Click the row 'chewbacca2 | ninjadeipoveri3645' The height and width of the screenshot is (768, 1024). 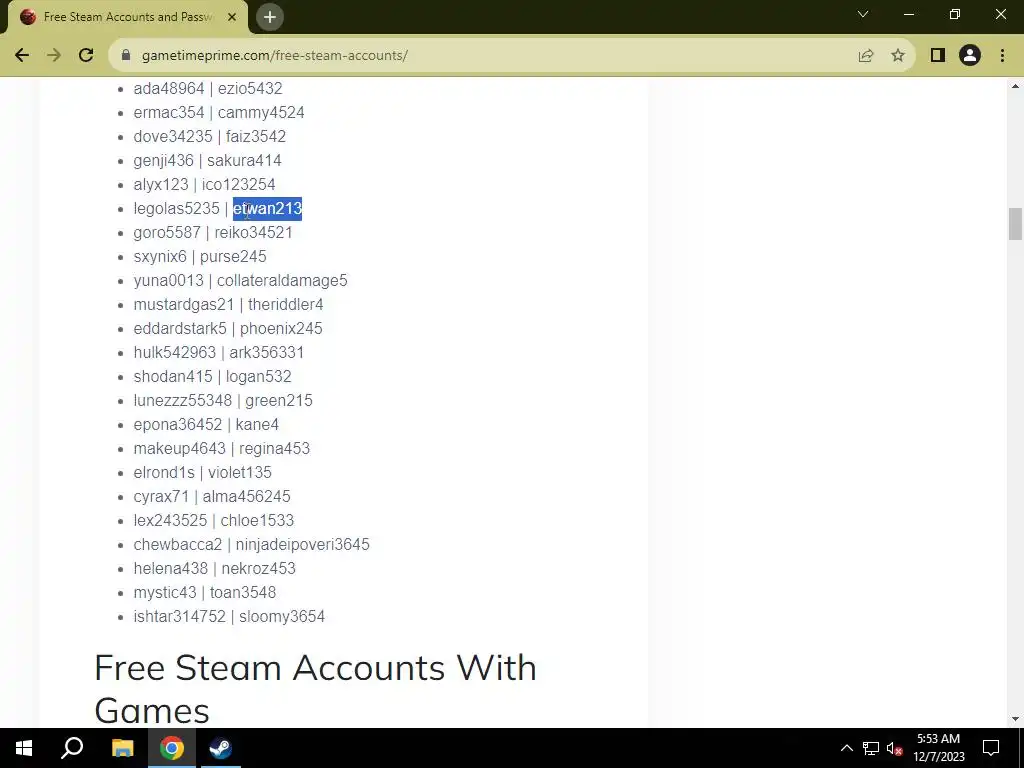251,545
